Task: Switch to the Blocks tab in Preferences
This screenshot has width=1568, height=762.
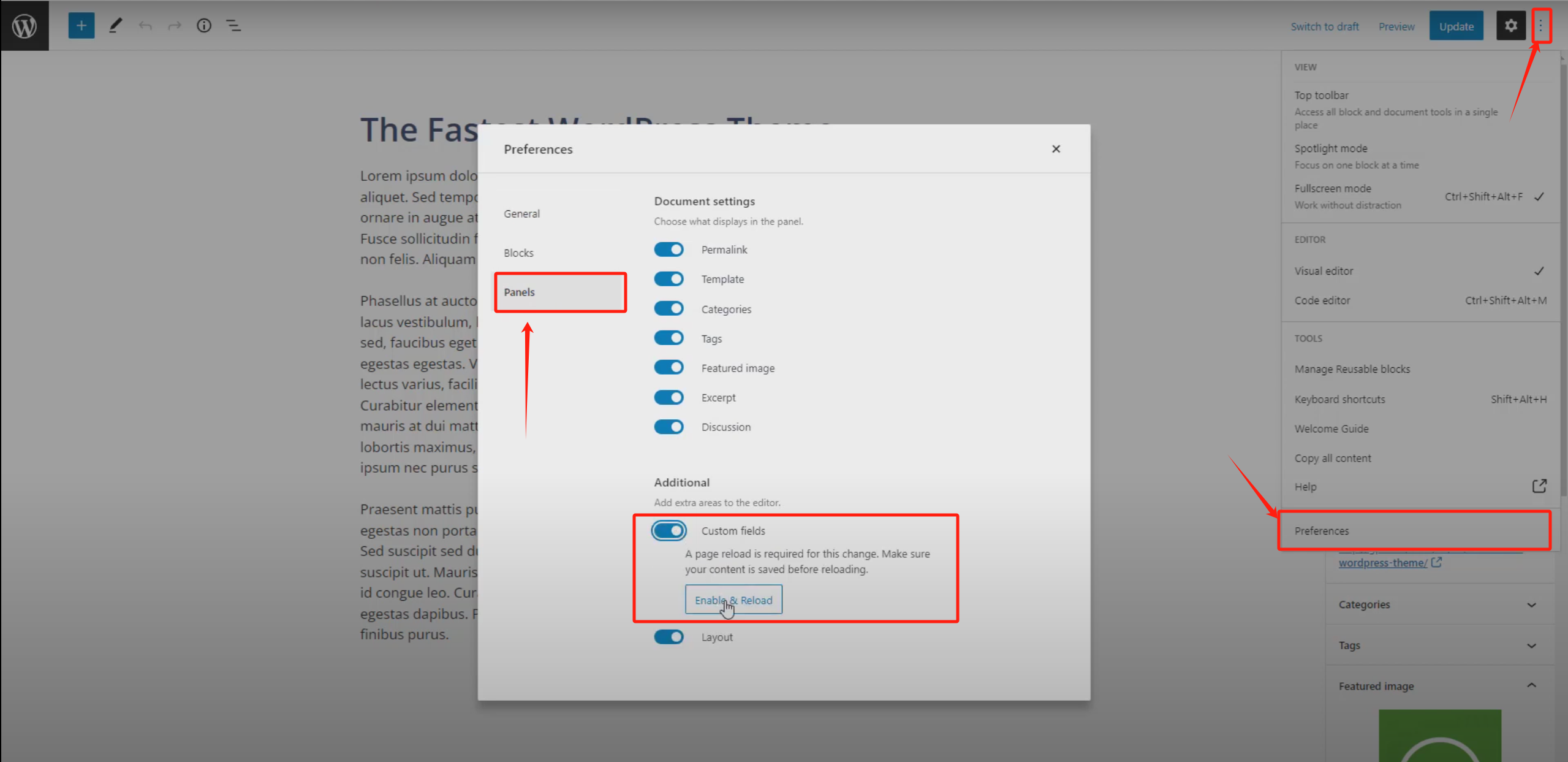Action: pyautogui.click(x=518, y=252)
